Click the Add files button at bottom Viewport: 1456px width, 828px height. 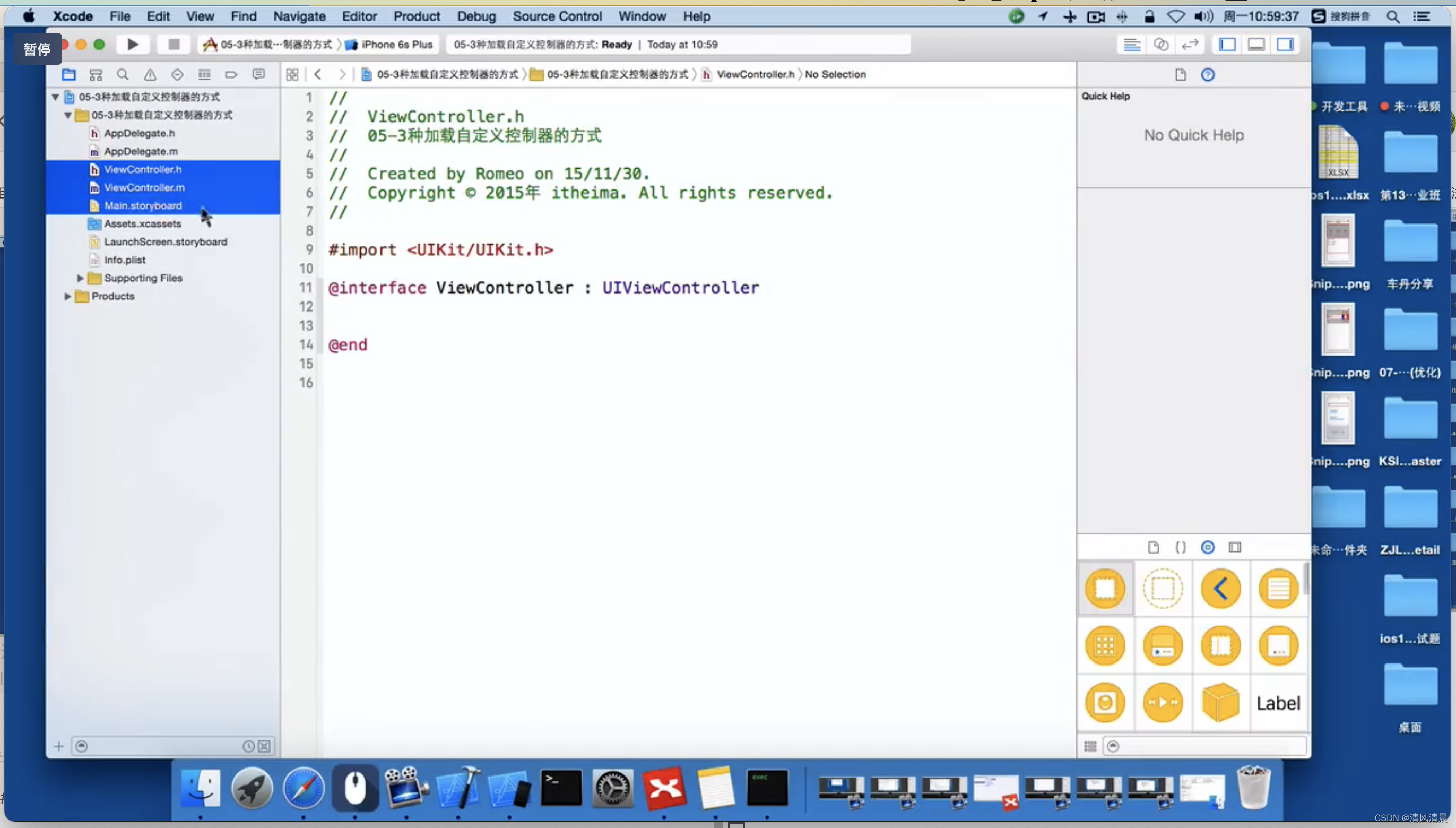58,745
